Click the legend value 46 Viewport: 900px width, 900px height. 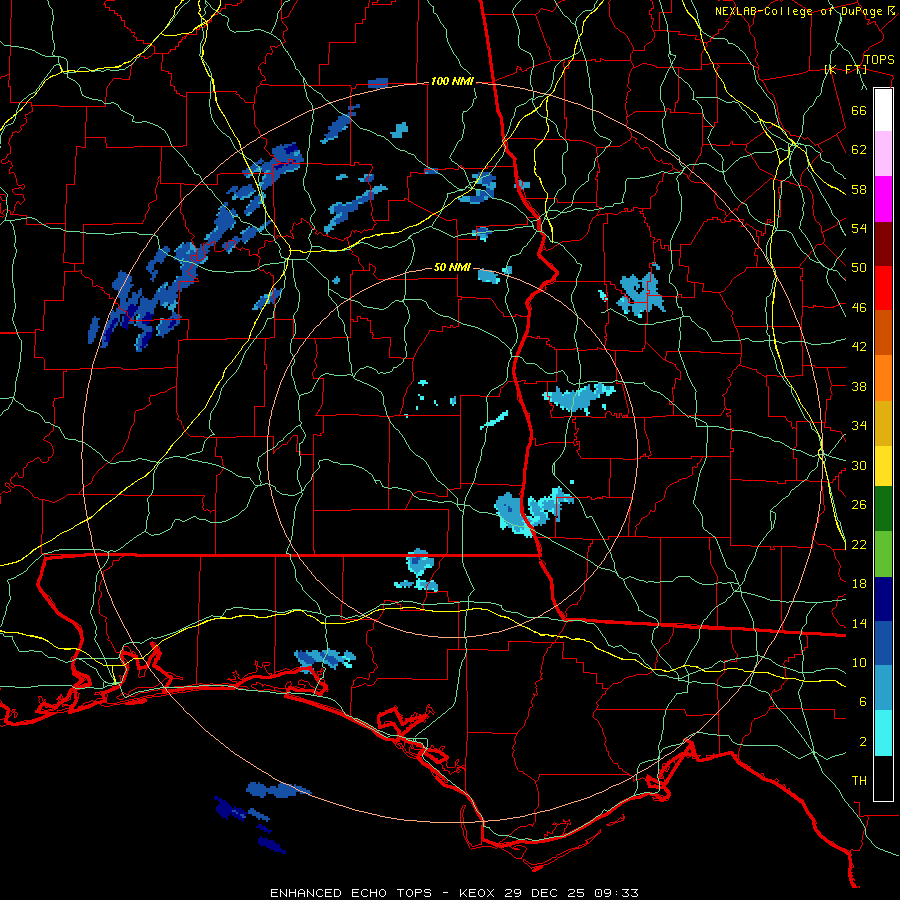(859, 308)
